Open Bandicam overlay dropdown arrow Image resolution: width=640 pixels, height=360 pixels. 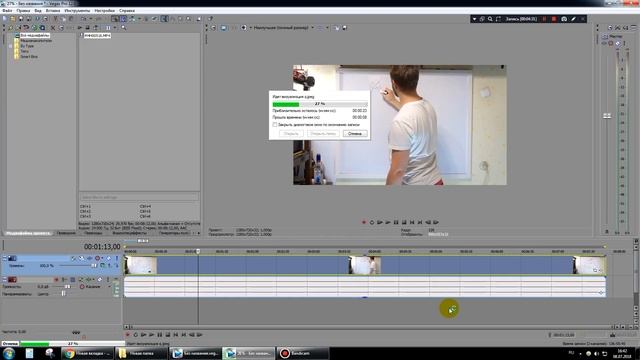click(x=474, y=19)
